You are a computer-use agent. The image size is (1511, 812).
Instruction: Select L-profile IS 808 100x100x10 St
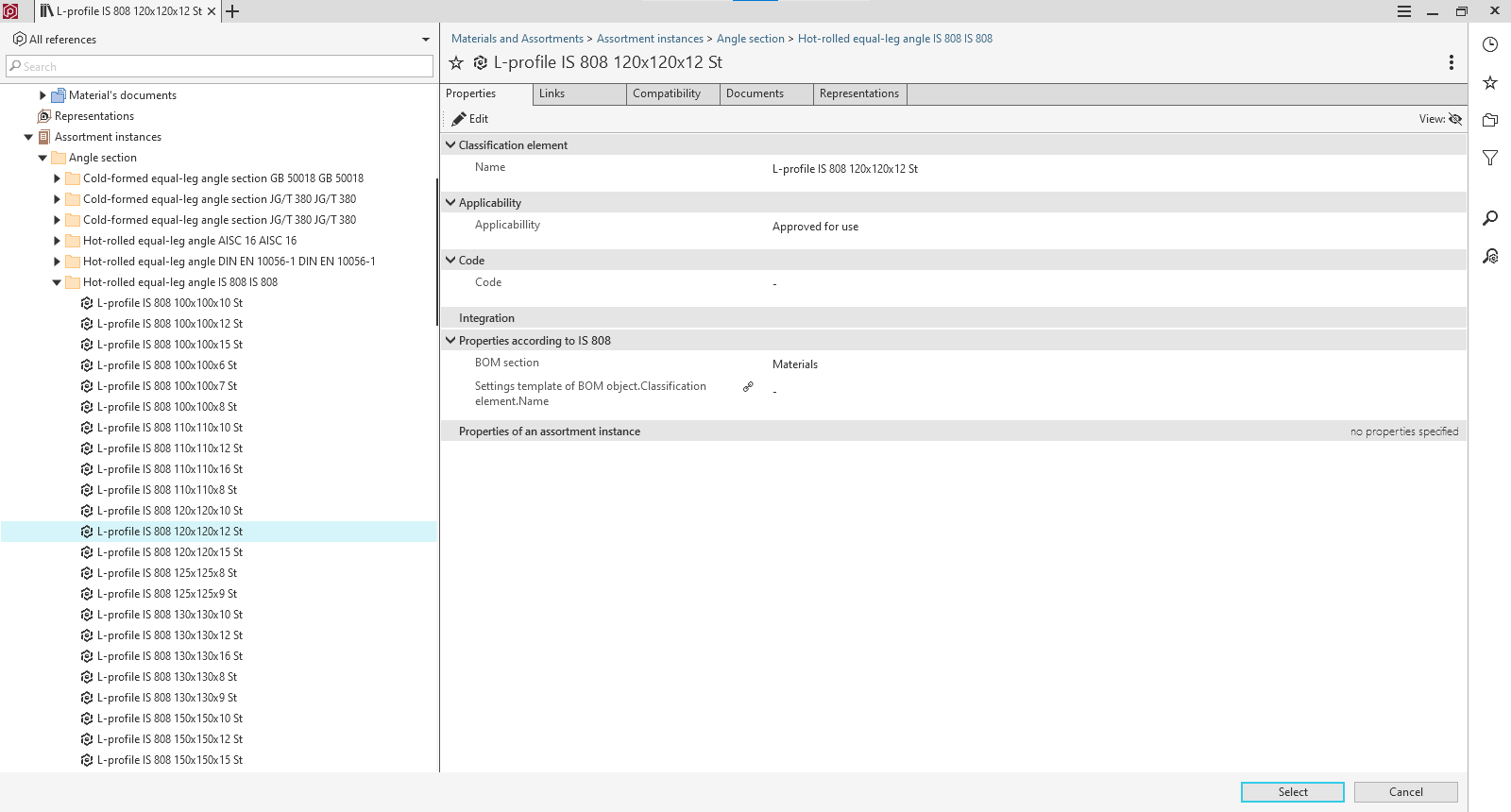tap(170, 303)
